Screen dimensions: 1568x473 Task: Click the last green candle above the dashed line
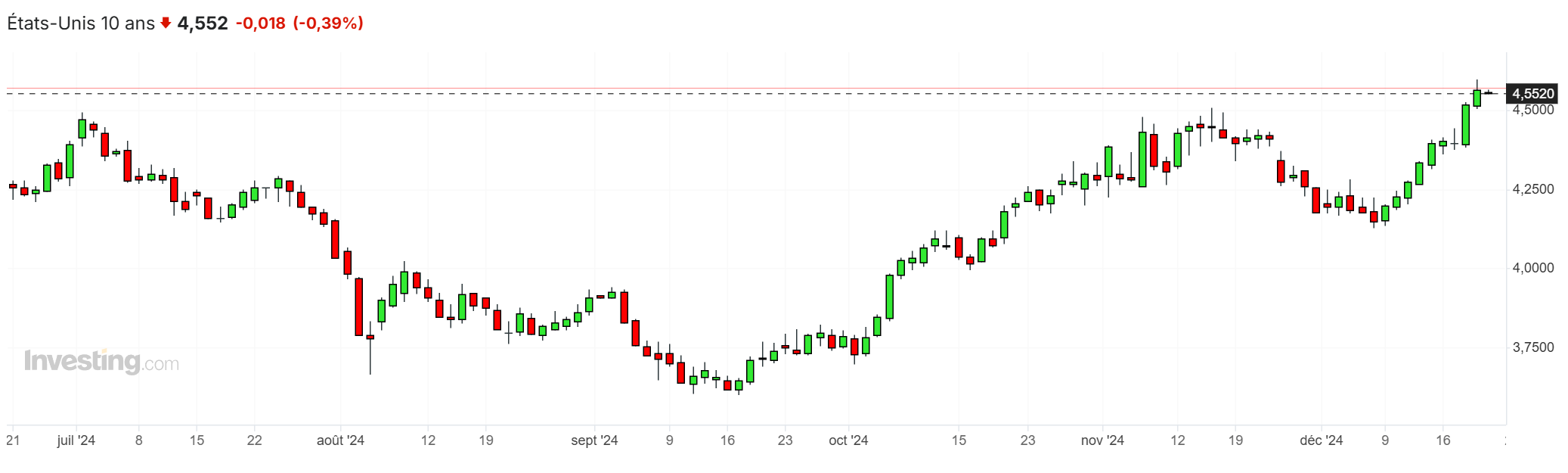pos(1477,98)
